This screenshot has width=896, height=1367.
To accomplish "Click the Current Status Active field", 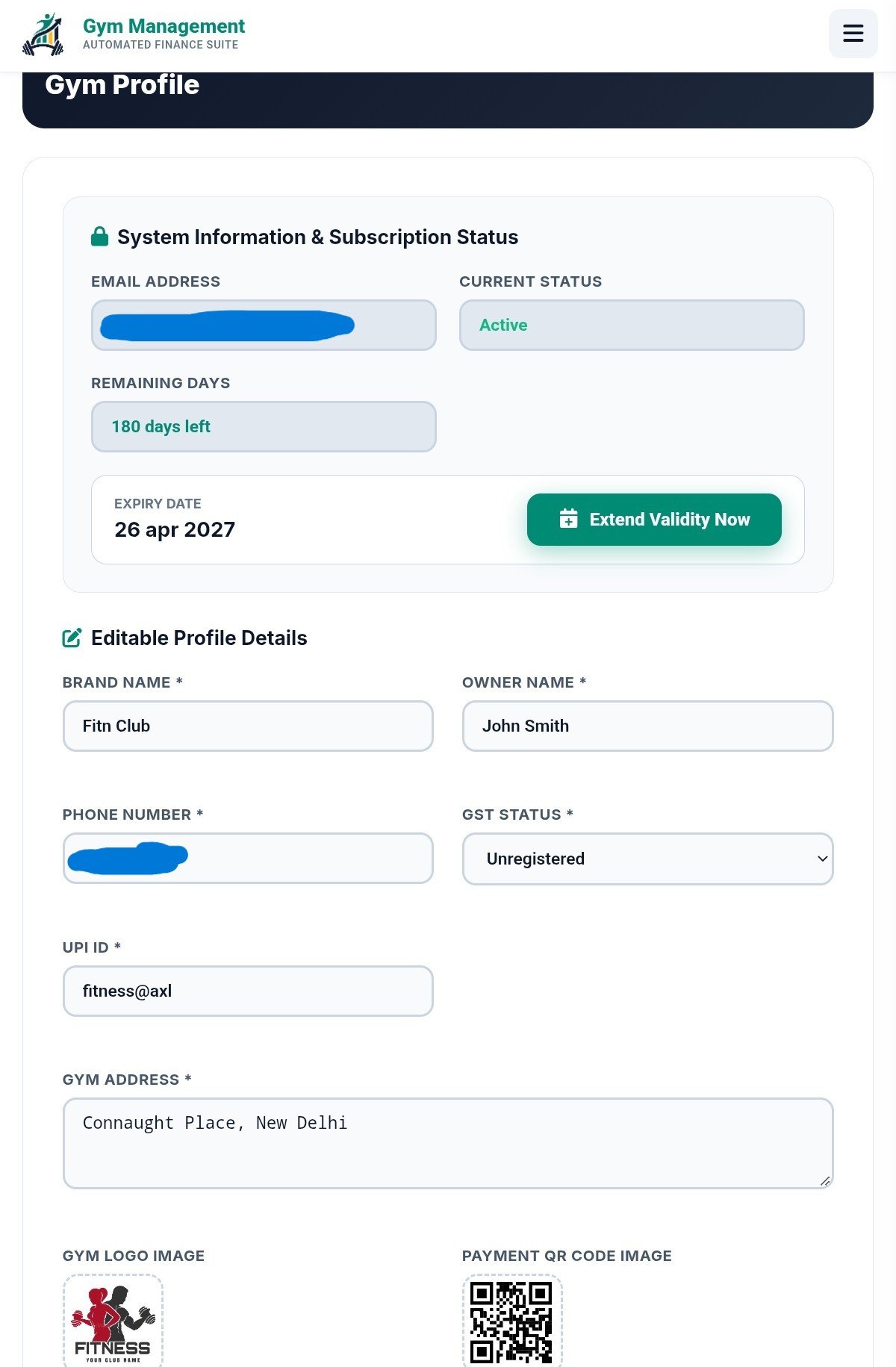I will click(x=632, y=325).
